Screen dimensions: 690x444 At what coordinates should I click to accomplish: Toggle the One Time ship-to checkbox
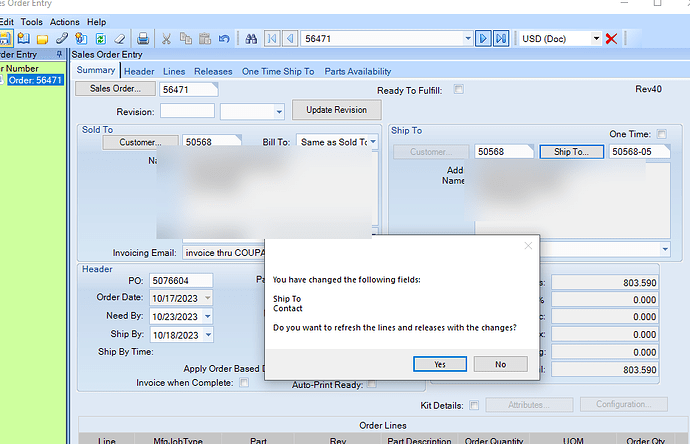661,134
